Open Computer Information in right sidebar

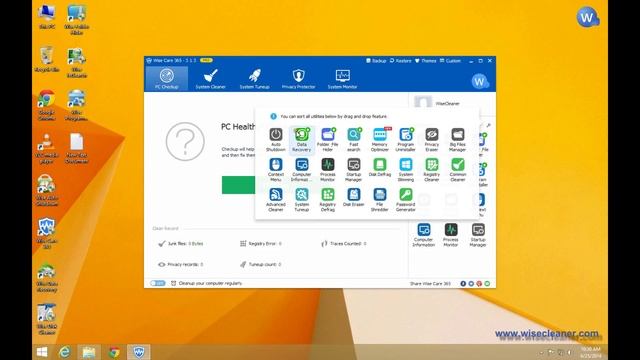point(423,235)
